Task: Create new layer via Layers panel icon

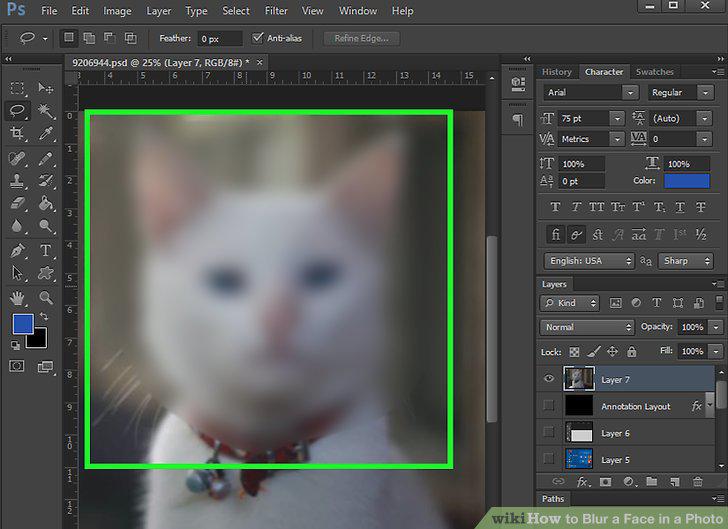Action: coord(675,482)
